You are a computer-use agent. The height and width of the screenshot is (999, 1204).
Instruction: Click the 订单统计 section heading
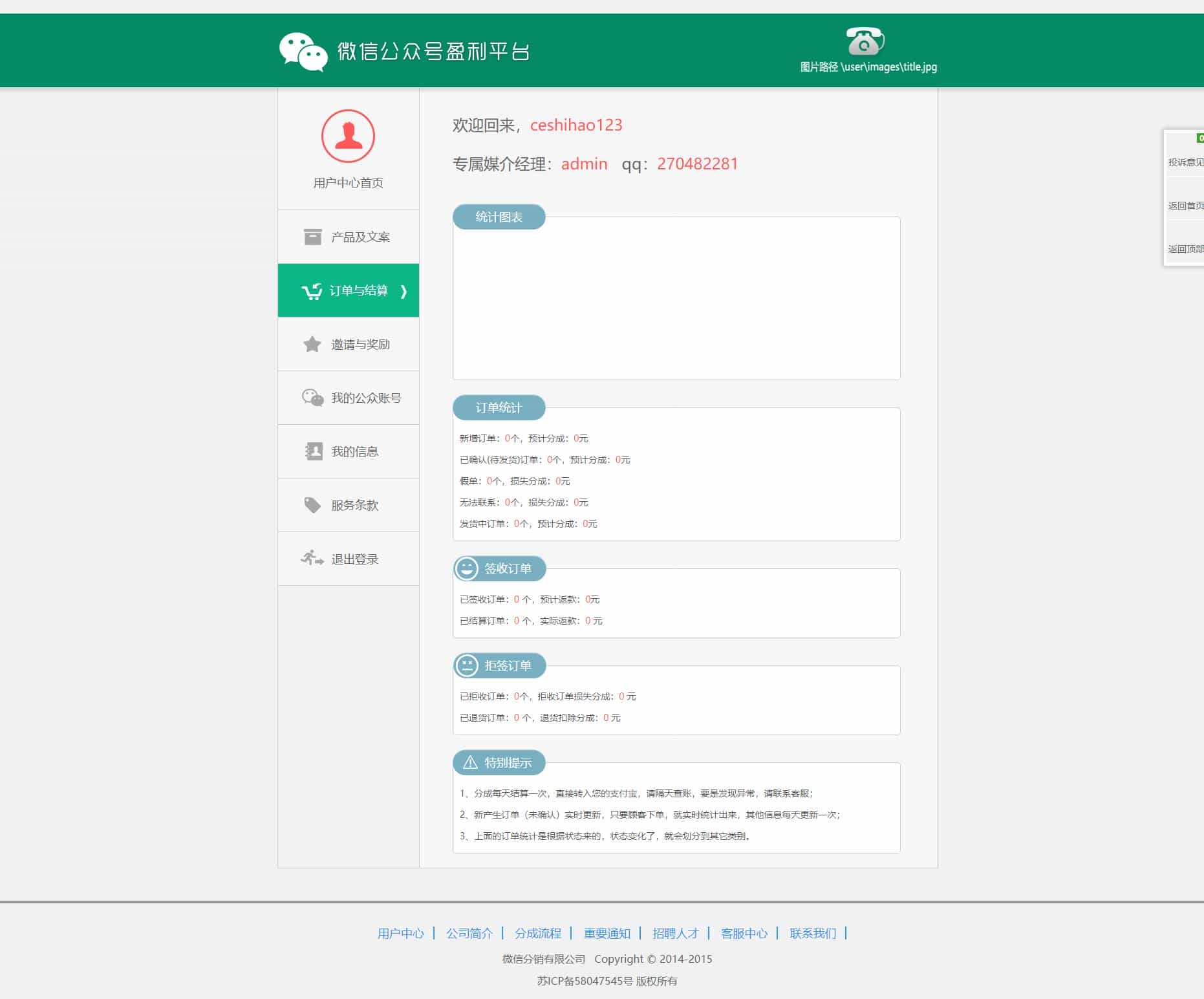point(499,407)
